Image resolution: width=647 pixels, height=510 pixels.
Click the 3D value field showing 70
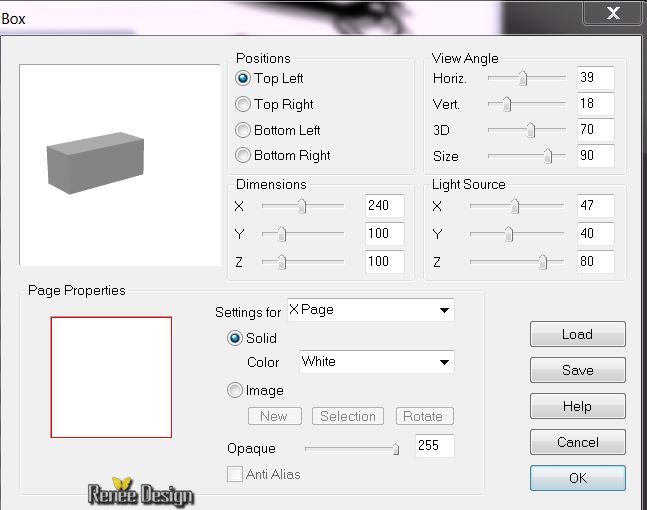[595, 130]
